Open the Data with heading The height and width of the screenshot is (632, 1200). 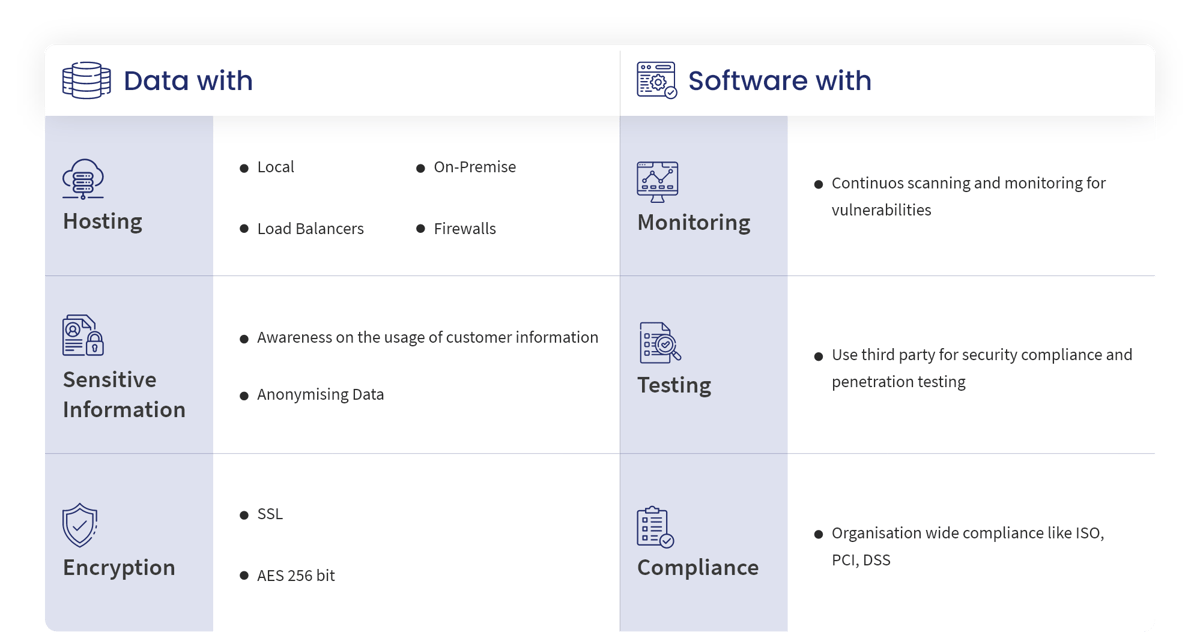tap(188, 80)
